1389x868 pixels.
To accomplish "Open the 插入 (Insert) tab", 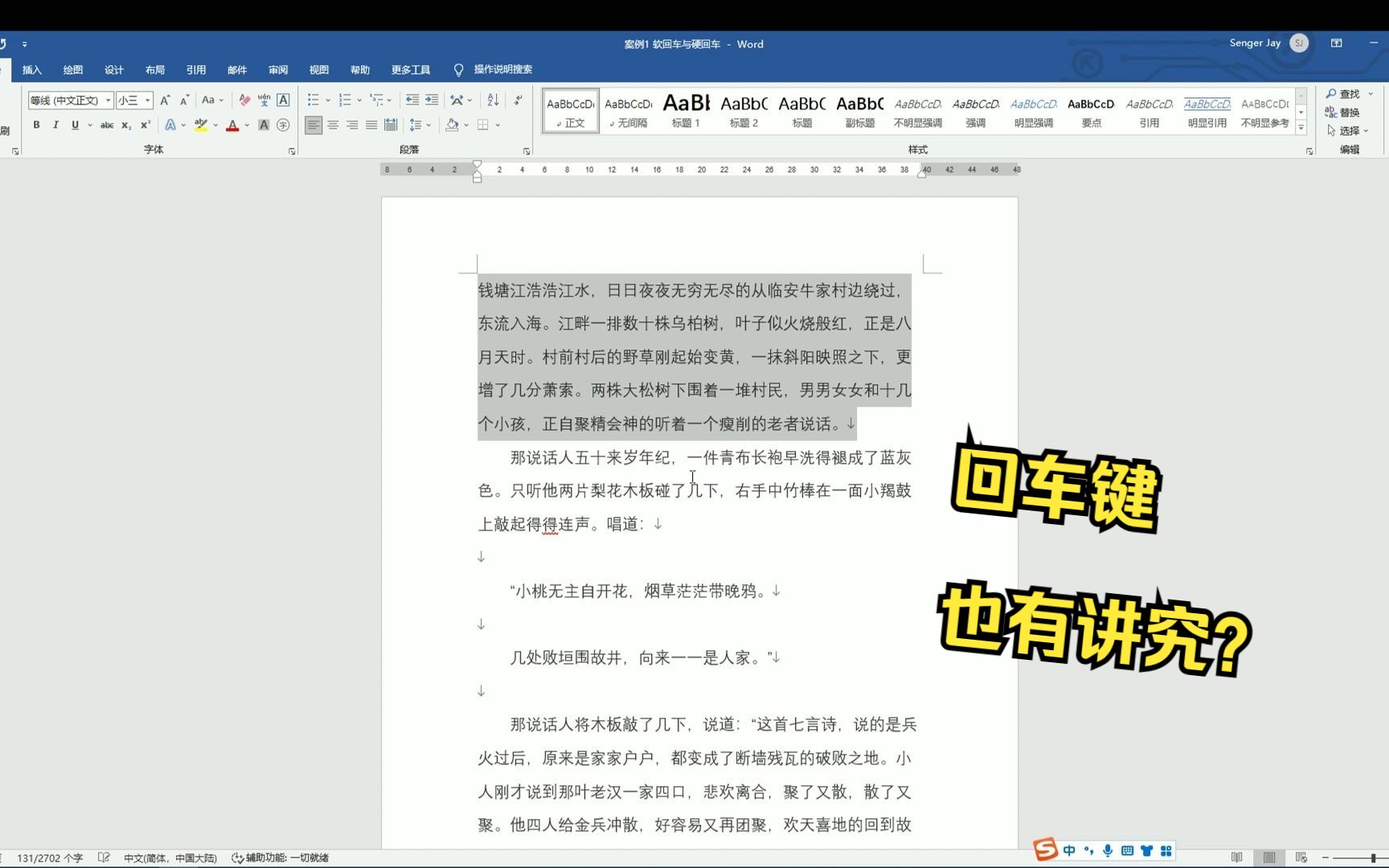I will (31, 70).
